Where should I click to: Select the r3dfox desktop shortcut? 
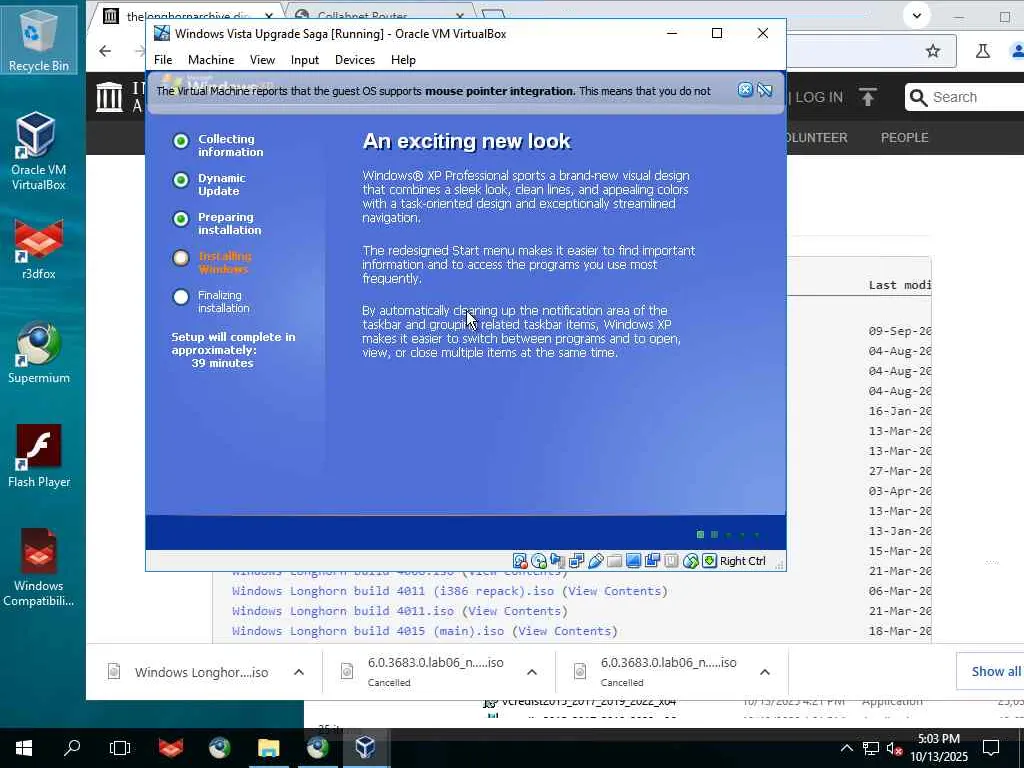click(x=39, y=250)
